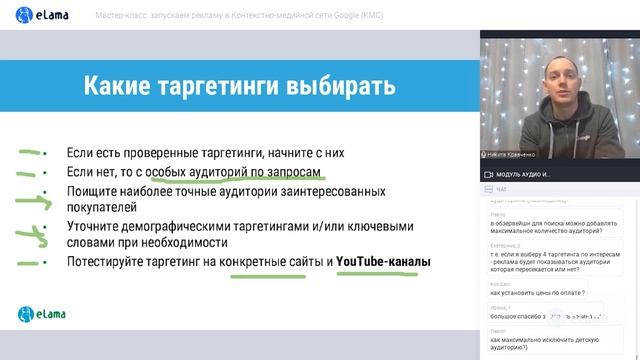The image size is (640, 360).
Task: Click chat message about 4 таргетинга по интересам
Action: click(x=555, y=258)
